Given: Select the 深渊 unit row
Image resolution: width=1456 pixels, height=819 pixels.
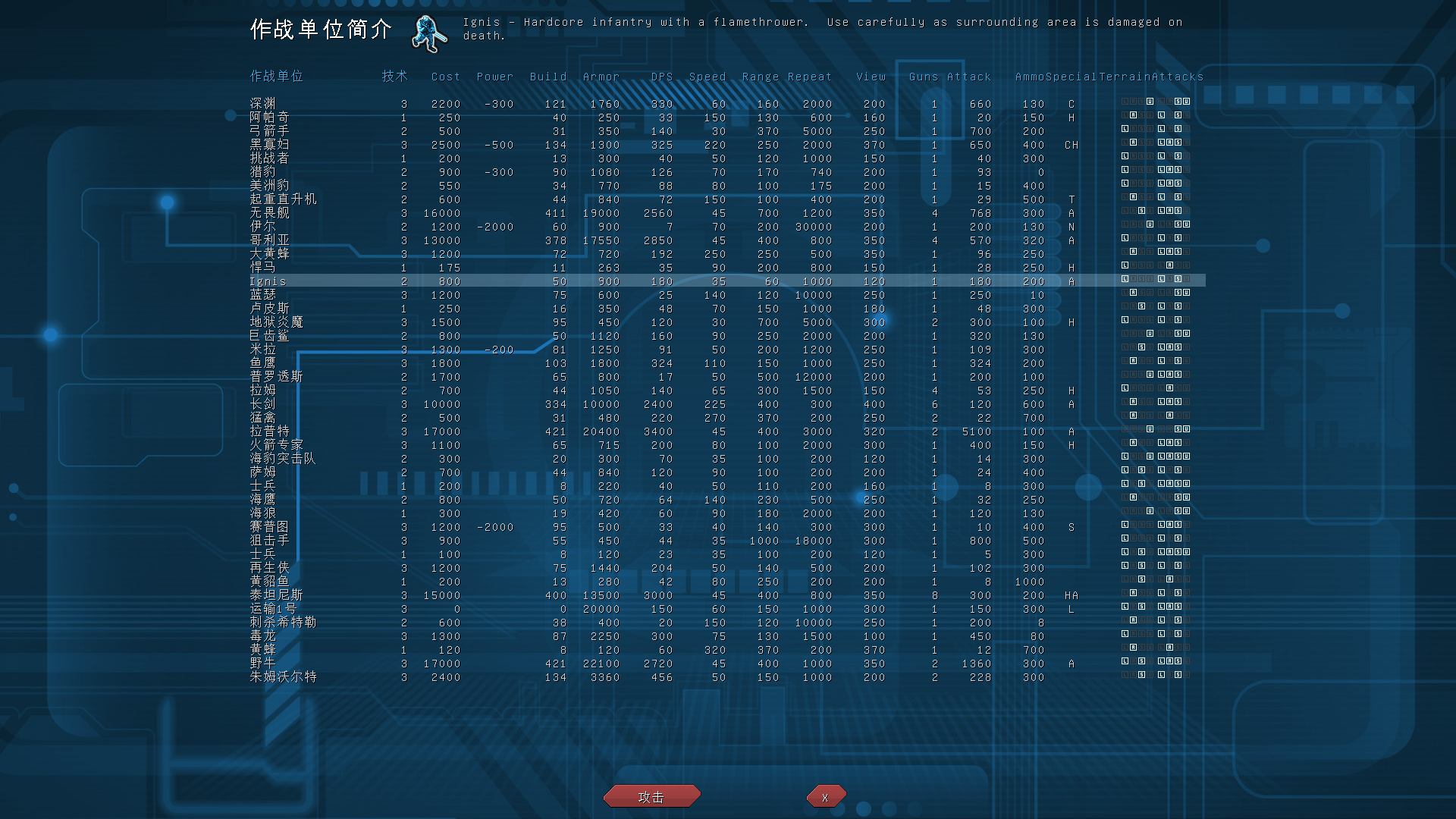Looking at the screenshot, I should pyautogui.click(x=727, y=104).
